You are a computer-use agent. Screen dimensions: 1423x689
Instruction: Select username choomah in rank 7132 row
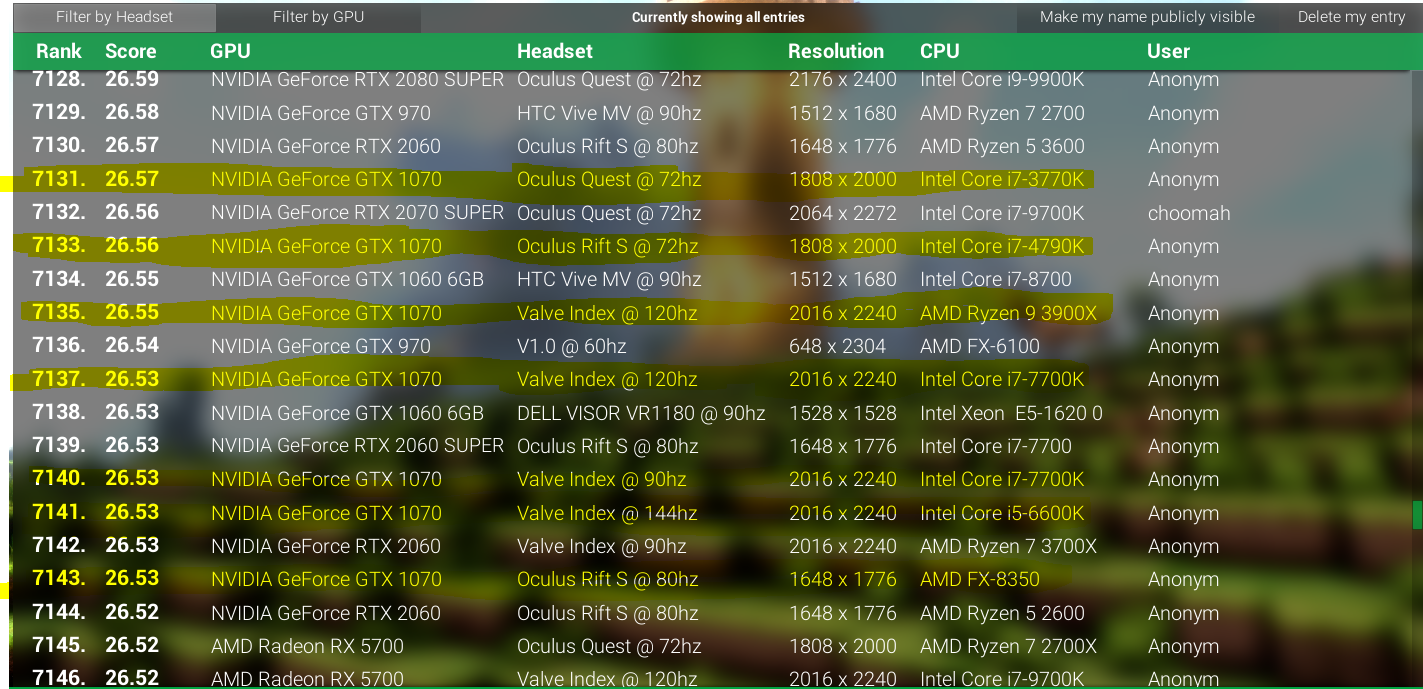[x=1189, y=213]
